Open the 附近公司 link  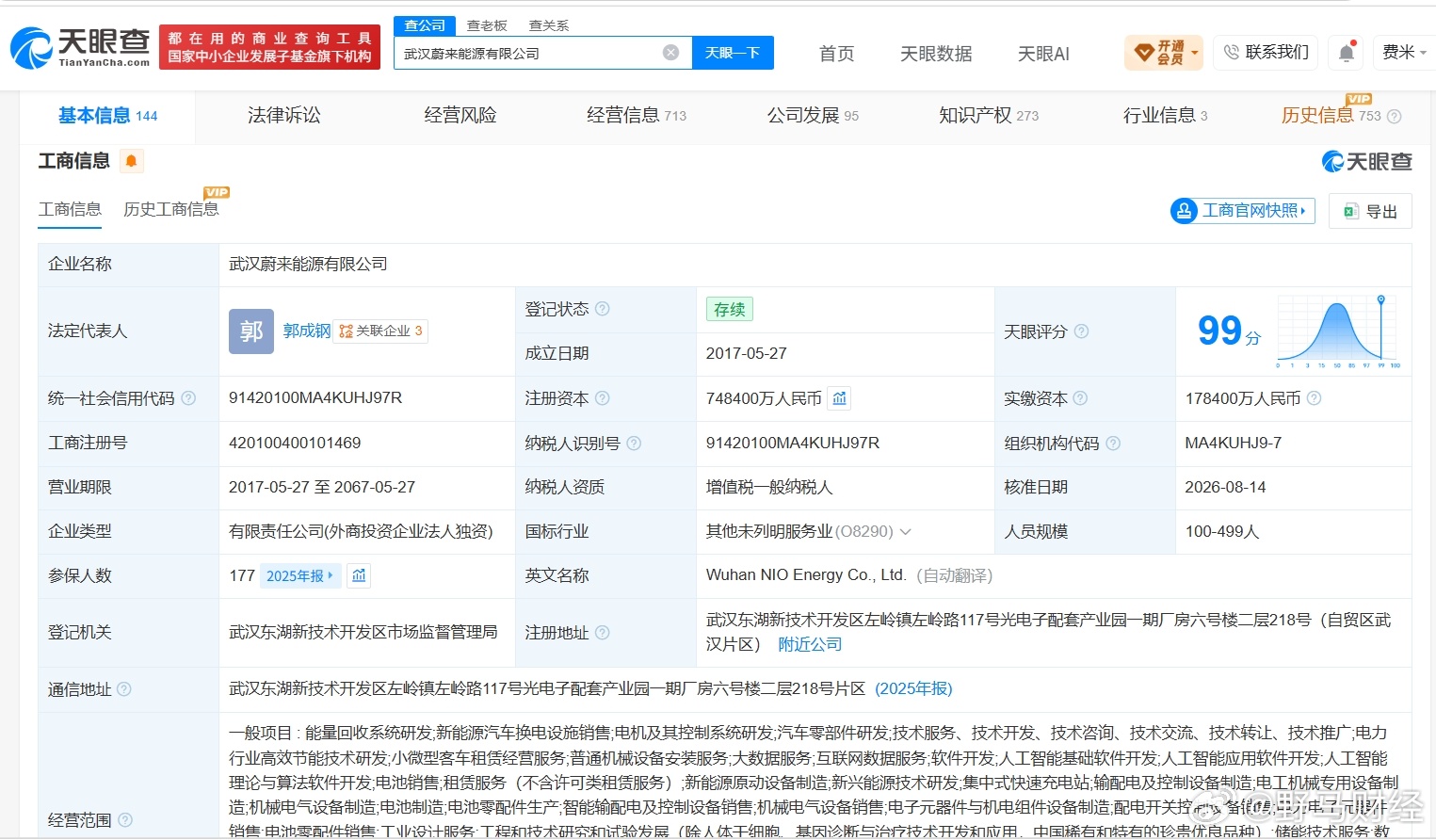810,645
